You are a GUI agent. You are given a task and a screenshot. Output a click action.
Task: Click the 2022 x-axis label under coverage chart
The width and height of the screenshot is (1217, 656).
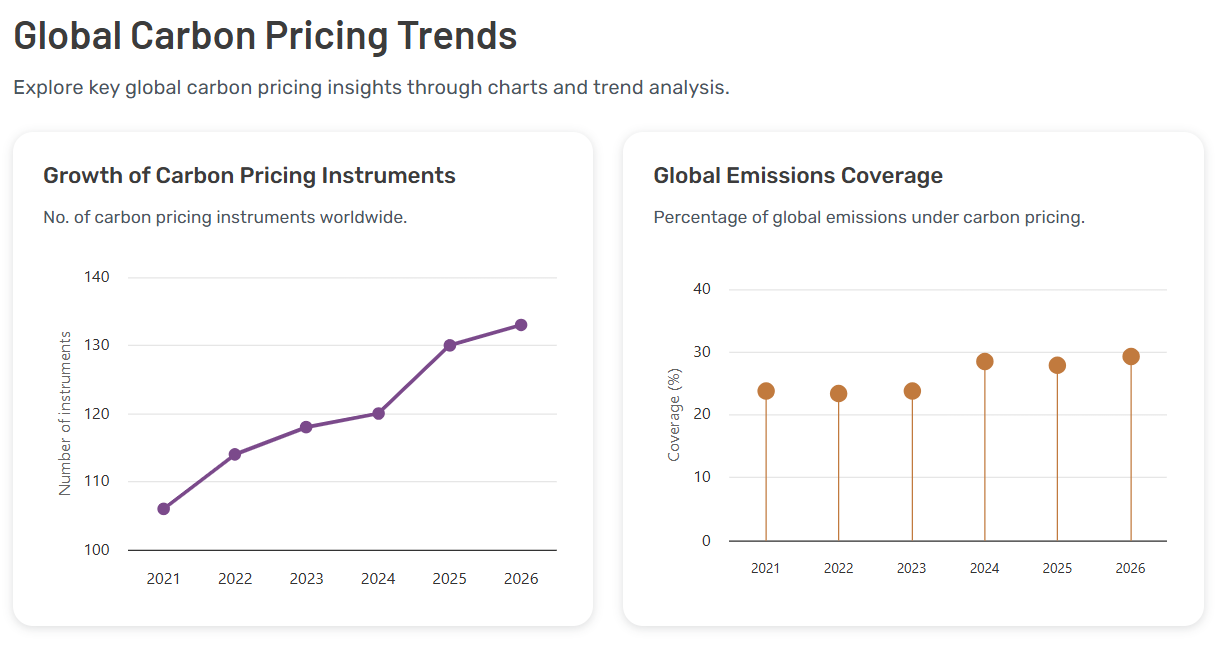coord(839,568)
